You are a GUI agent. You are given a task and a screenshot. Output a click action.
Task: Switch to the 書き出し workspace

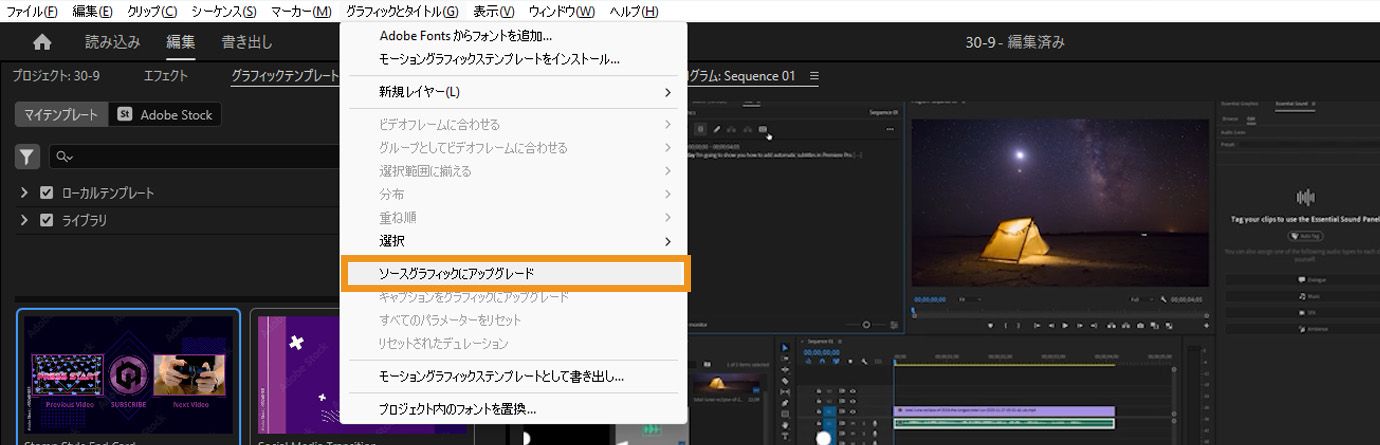coord(247,42)
